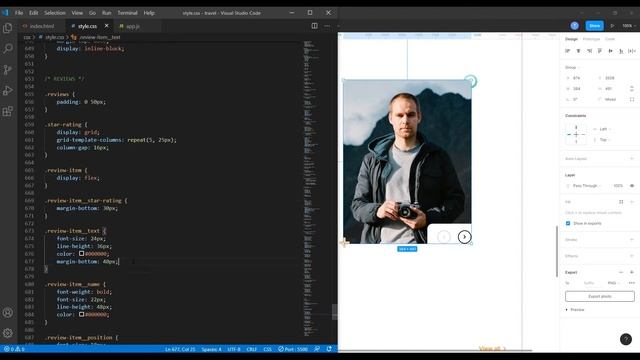The width and height of the screenshot is (640, 360).
Task: Click align horizontal centers icon in Figma
Action: pos(578,51)
